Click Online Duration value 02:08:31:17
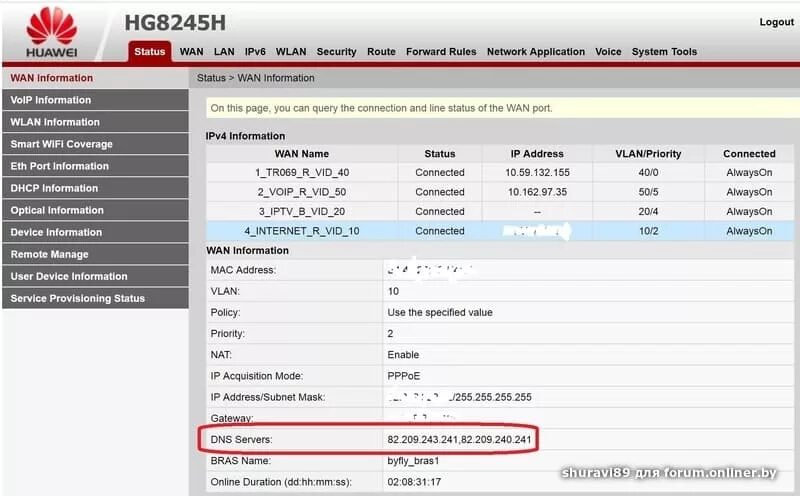The height and width of the screenshot is (496, 800). (x=414, y=482)
